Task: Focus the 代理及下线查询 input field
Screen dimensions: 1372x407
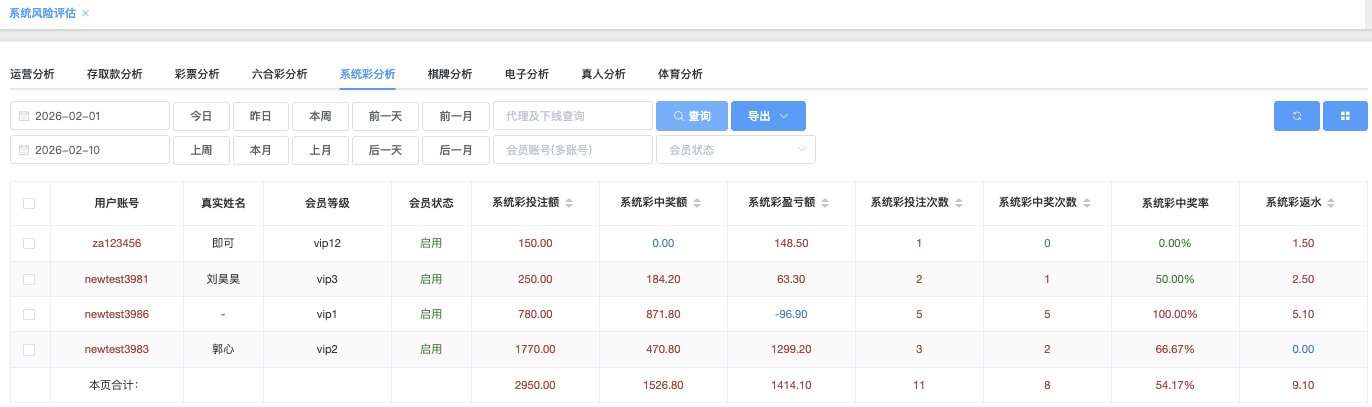Action: pyautogui.click(x=572, y=116)
